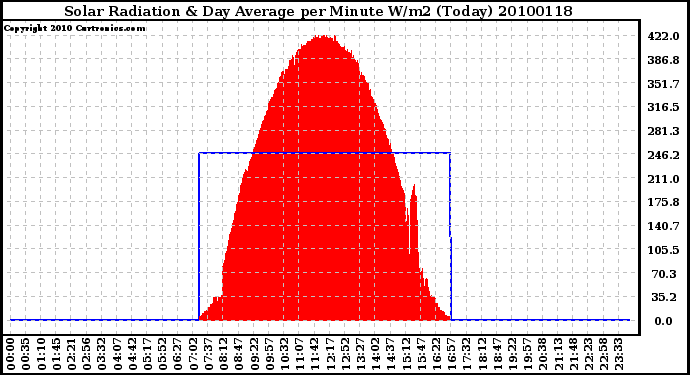Click the 105.5 y-axis value
The image size is (690, 375).
coord(663,250)
